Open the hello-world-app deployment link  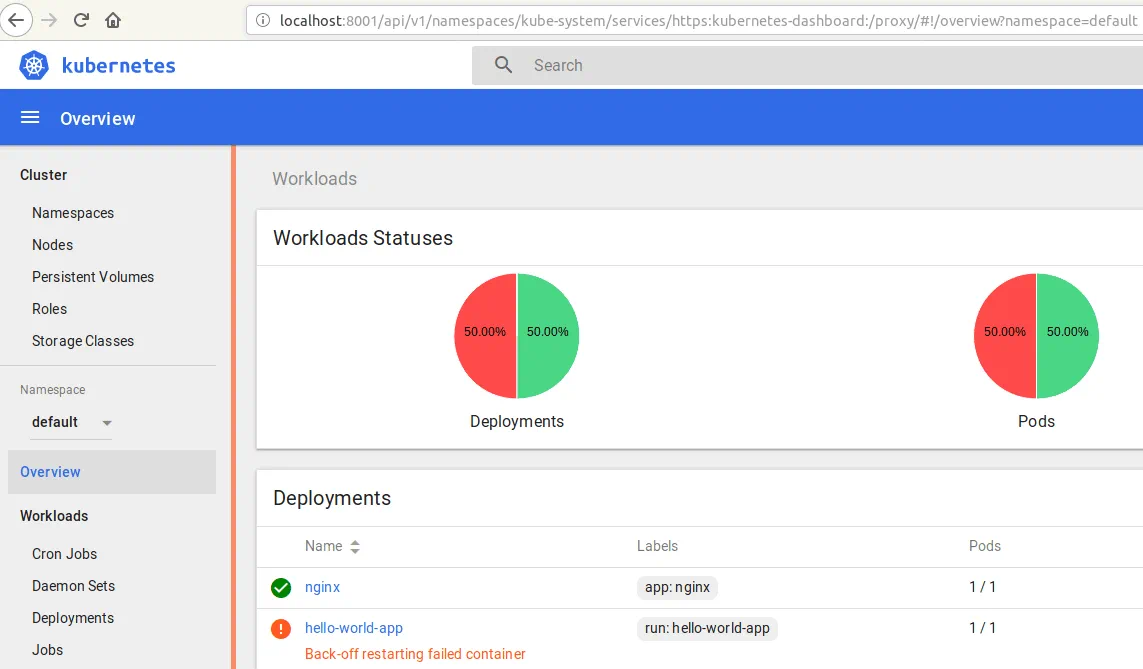point(354,628)
